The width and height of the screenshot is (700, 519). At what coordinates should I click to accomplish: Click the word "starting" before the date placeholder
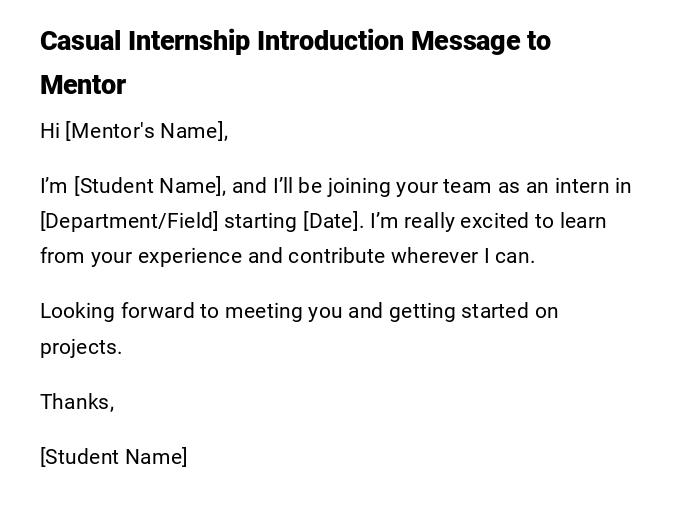tap(260, 221)
